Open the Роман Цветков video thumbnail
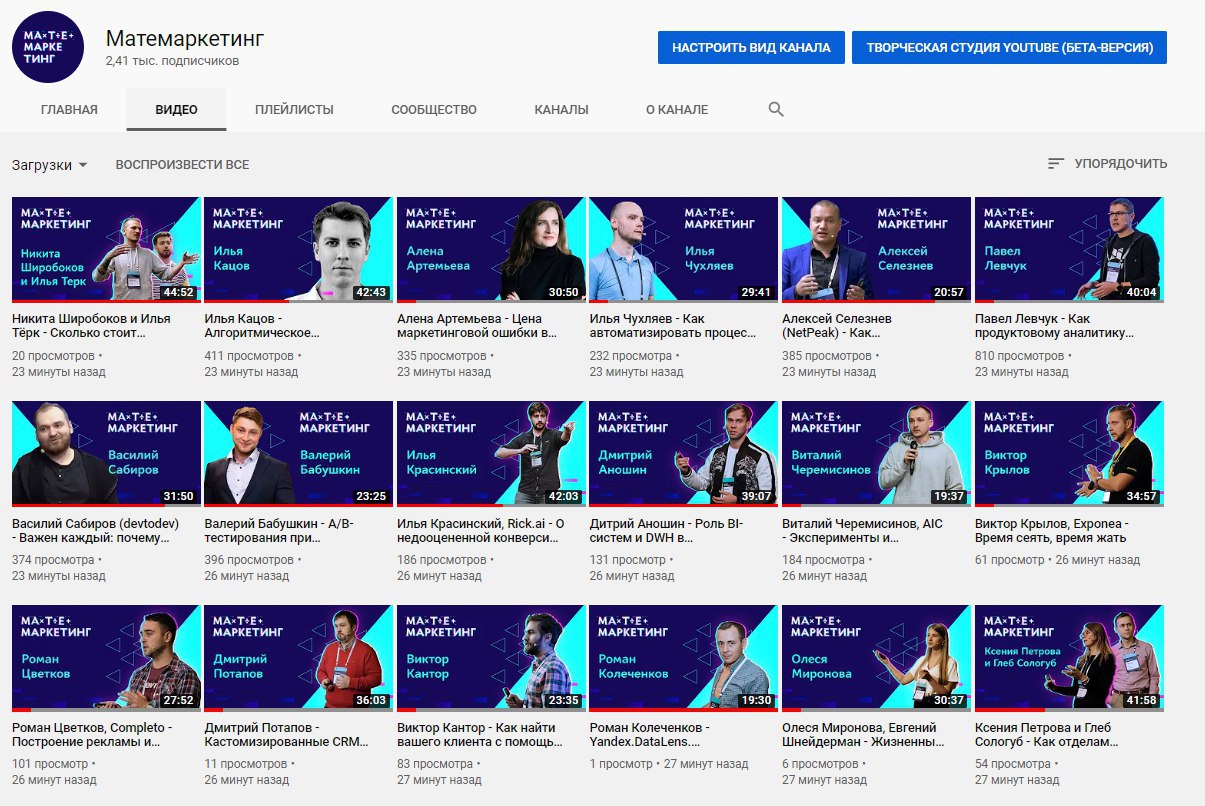The height and width of the screenshot is (806, 1205). [106, 658]
